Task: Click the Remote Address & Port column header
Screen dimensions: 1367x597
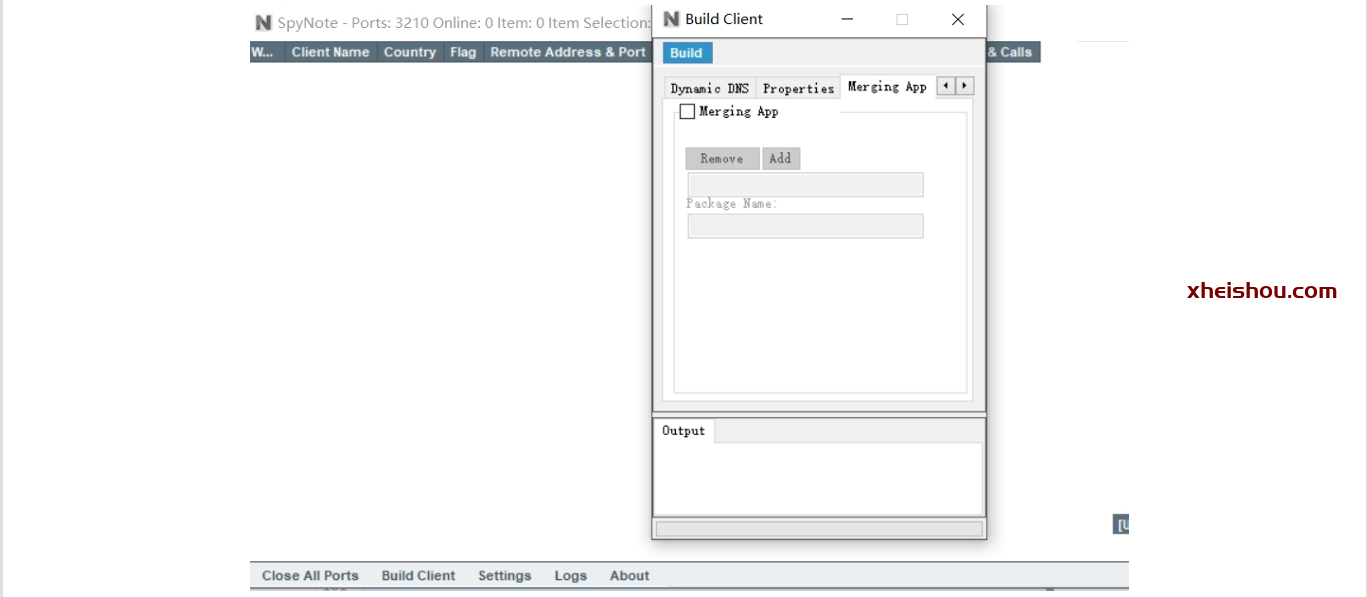Action: (x=568, y=52)
